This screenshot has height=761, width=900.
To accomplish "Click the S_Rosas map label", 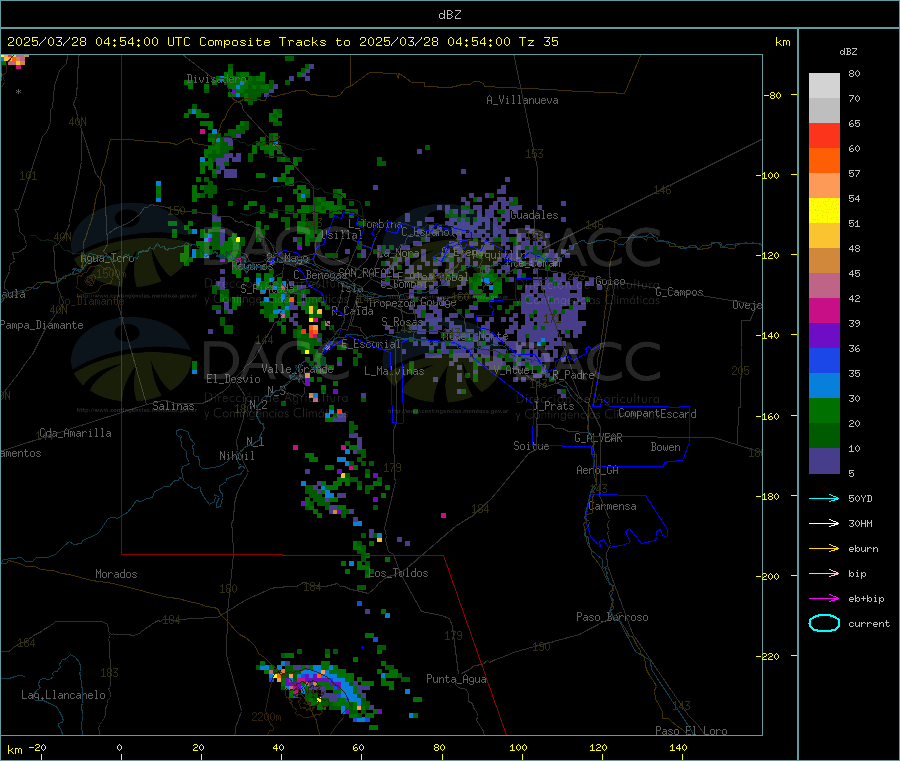I will tap(402, 322).
